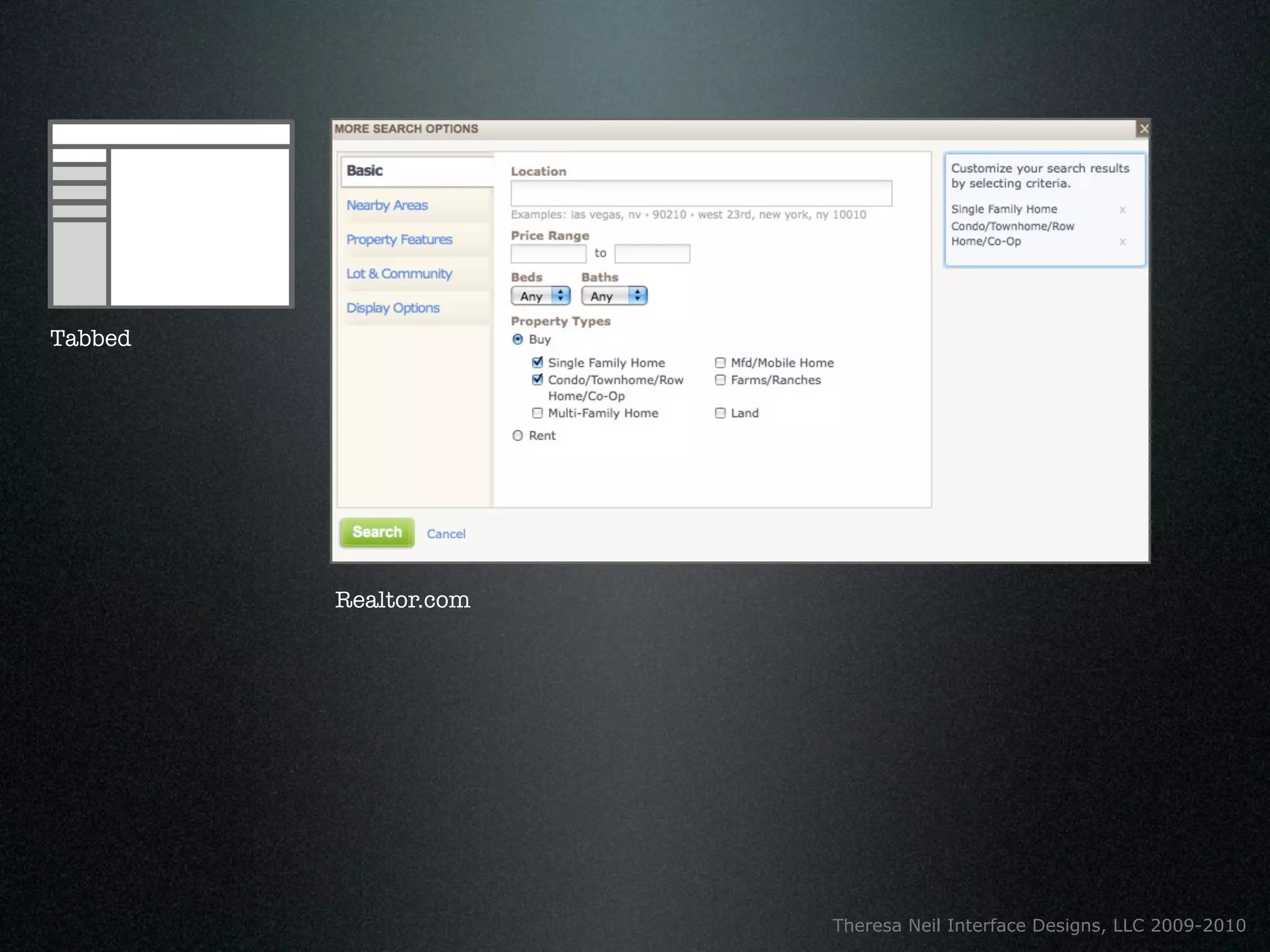This screenshot has height=952, width=1270.
Task: Close the More Search Options dialog
Action: [x=1143, y=129]
